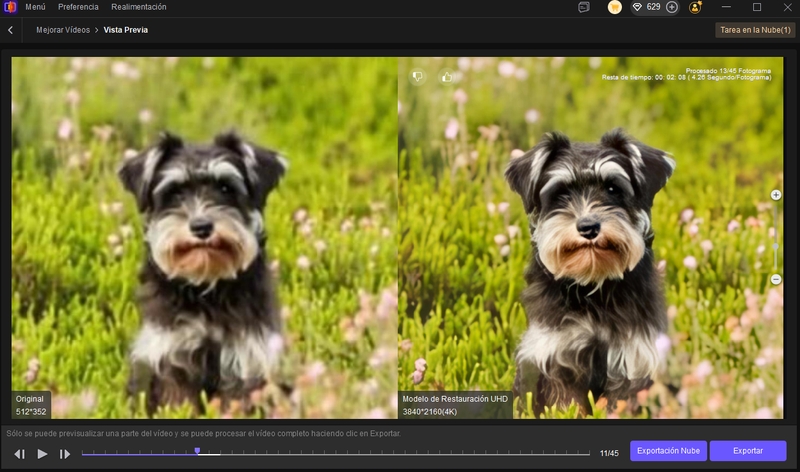Click the plus icon to add credits

(x=671, y=7)
